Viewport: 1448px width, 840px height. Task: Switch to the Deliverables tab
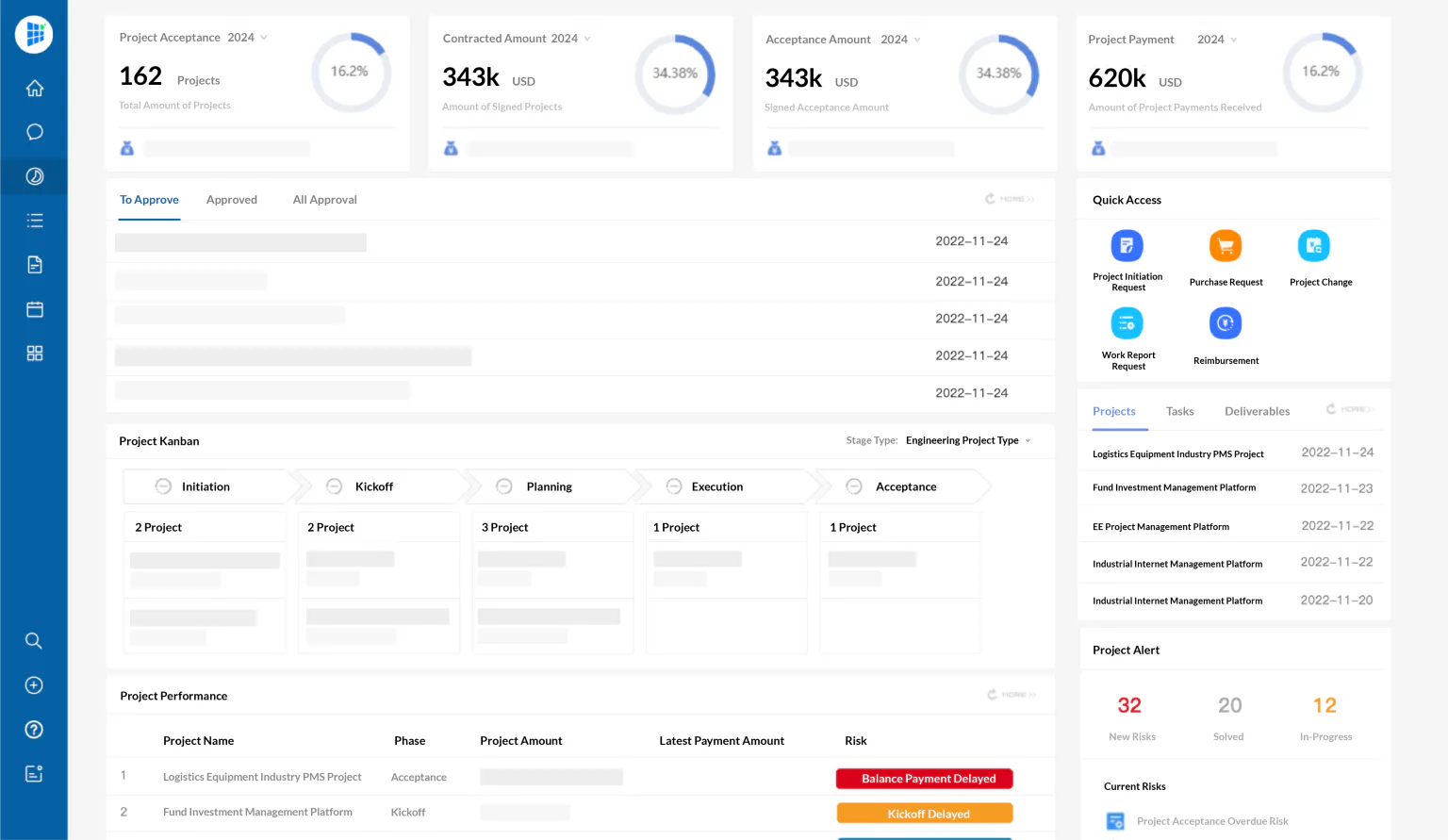click(1257, 412)
